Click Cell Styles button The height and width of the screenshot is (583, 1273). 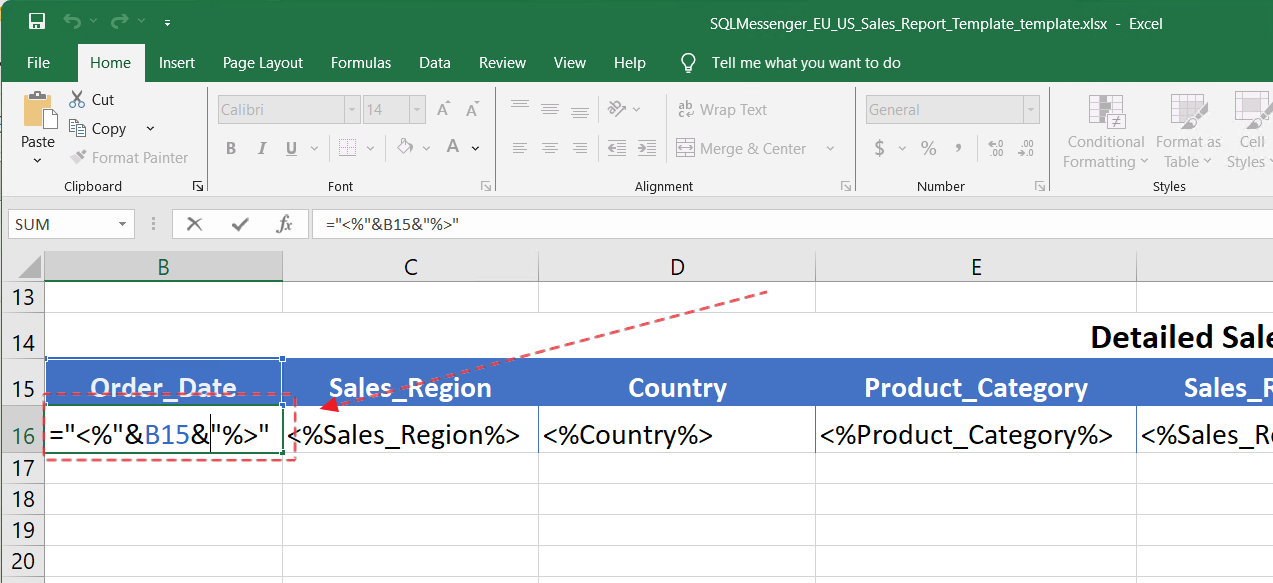tap(1250, 131)
